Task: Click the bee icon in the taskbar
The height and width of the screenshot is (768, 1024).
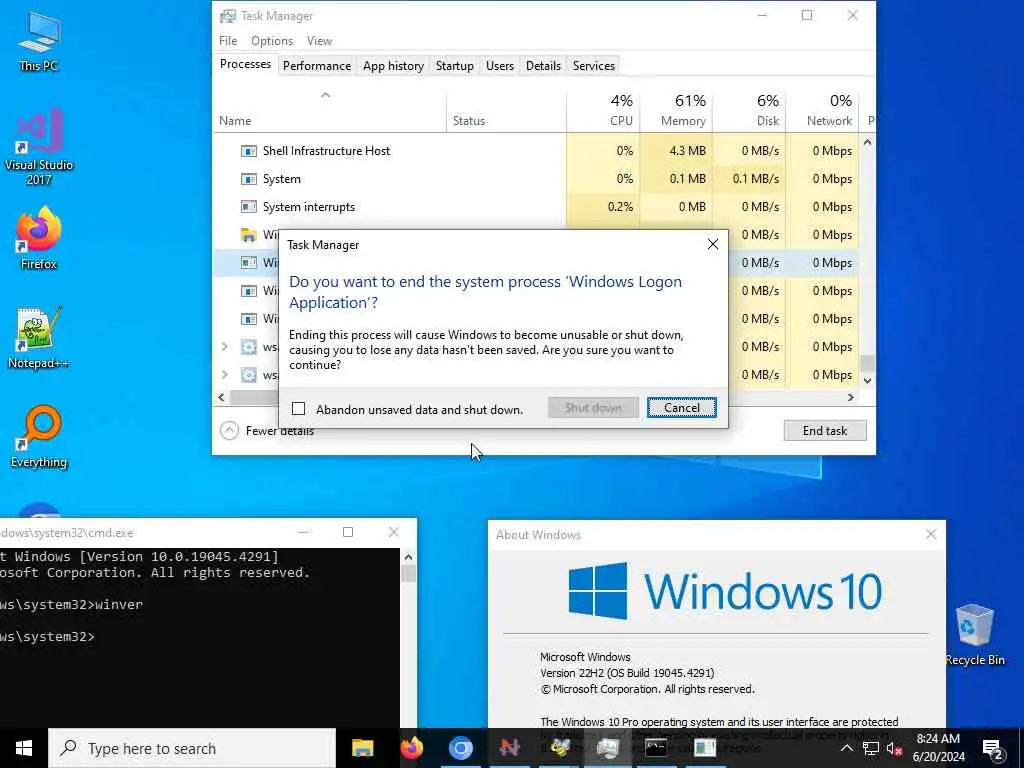Action: (559, 748)
